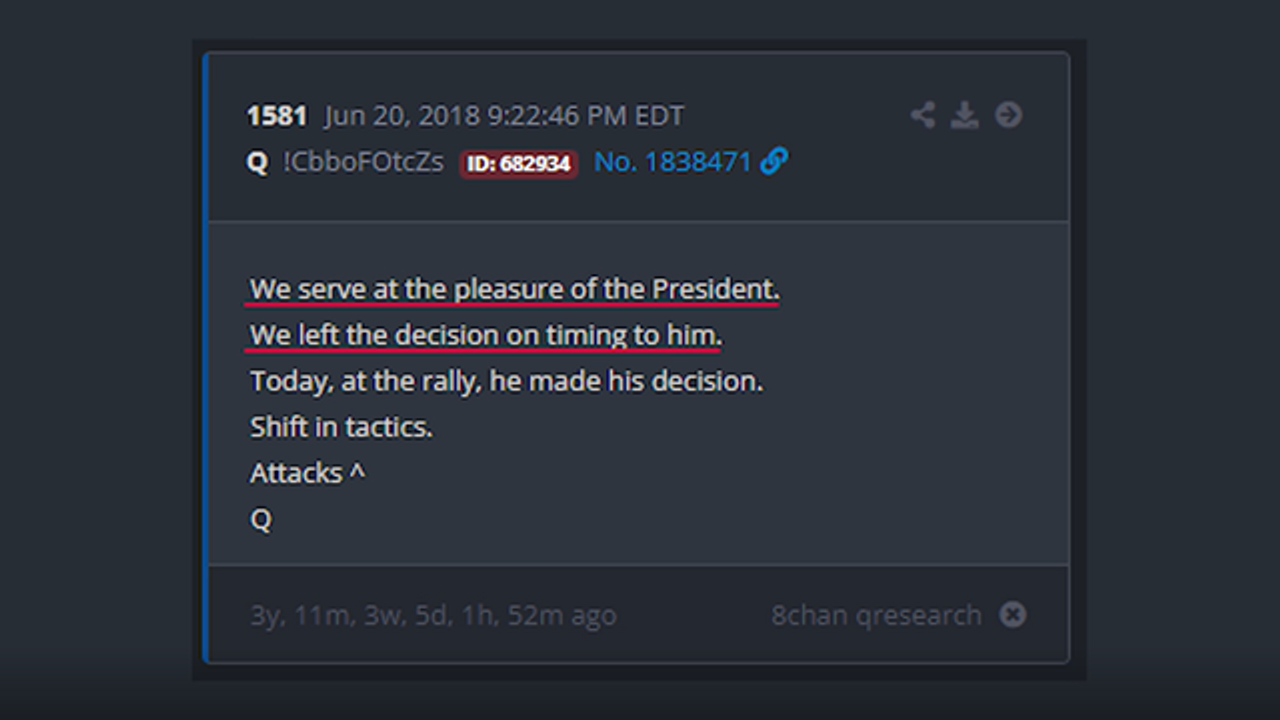Viewport: 1280px width, 720px height.
Task: Click the "Shift in tactics." line
Action: pyautogui.click(x=341, y=427)
